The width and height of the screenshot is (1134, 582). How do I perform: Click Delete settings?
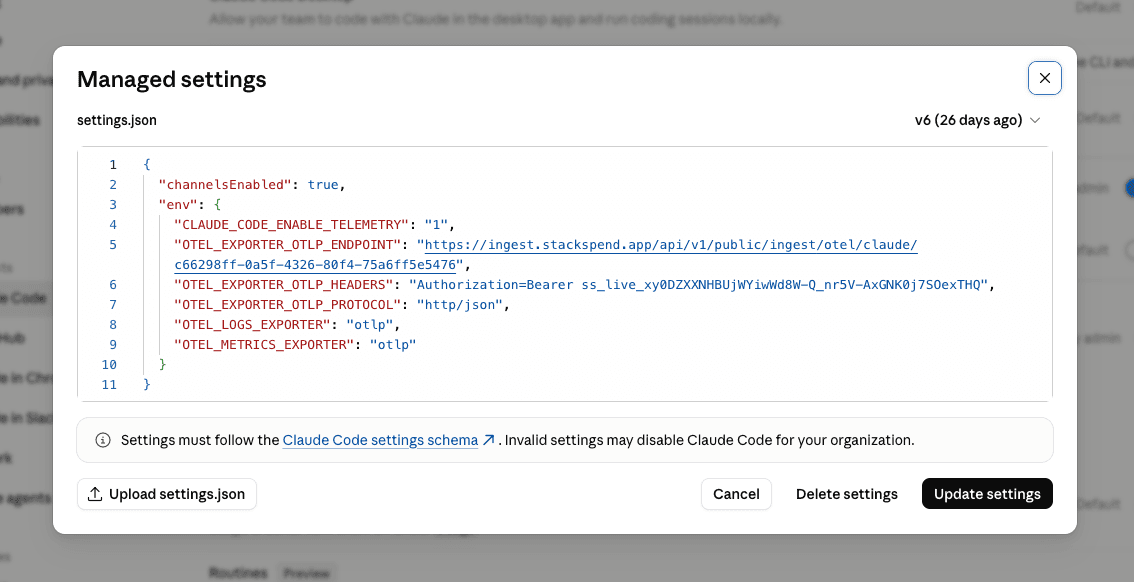[846, 494]
